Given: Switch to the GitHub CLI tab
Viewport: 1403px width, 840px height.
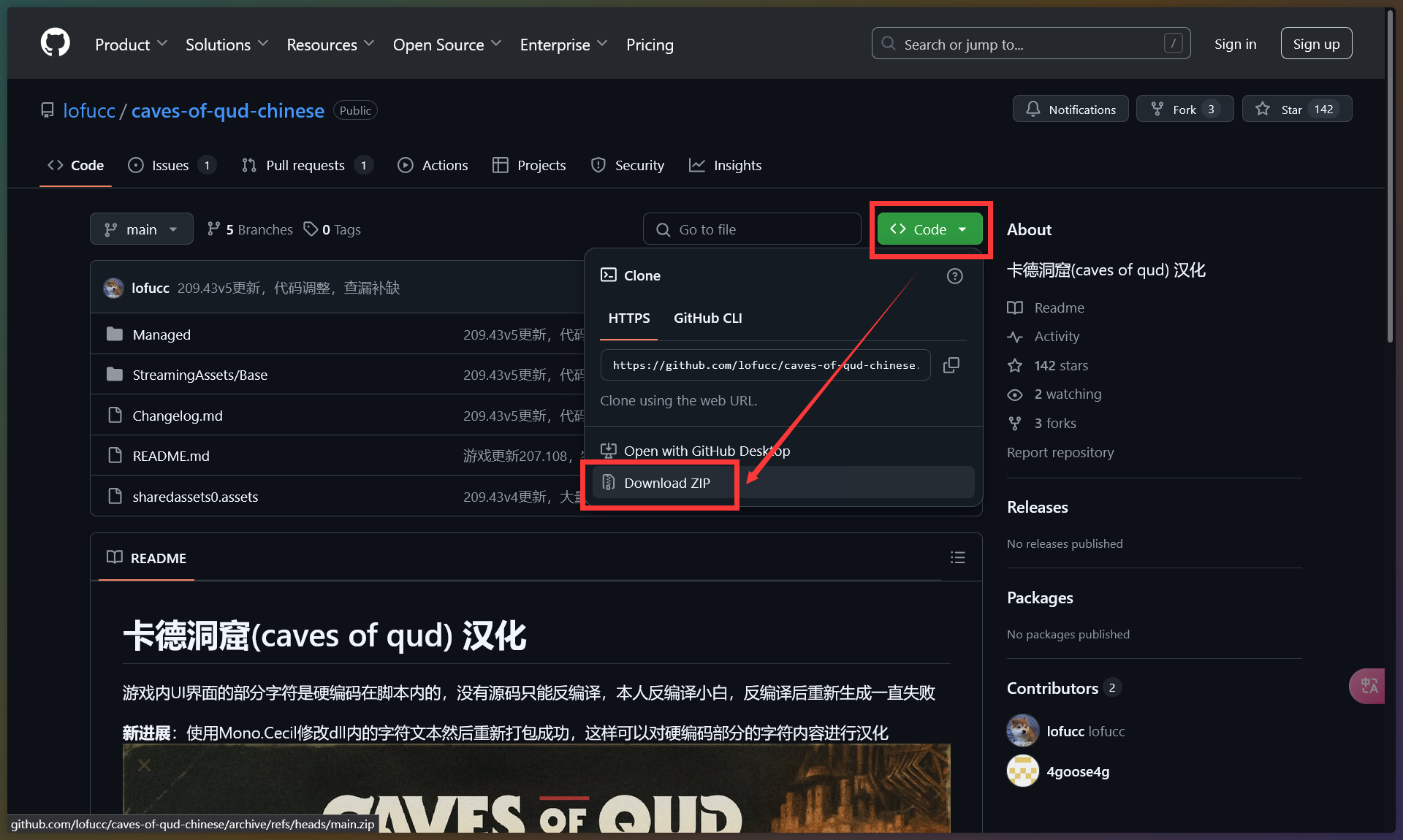Looking at the screenshot, I should pyautogui.click(x=707, y=318).
